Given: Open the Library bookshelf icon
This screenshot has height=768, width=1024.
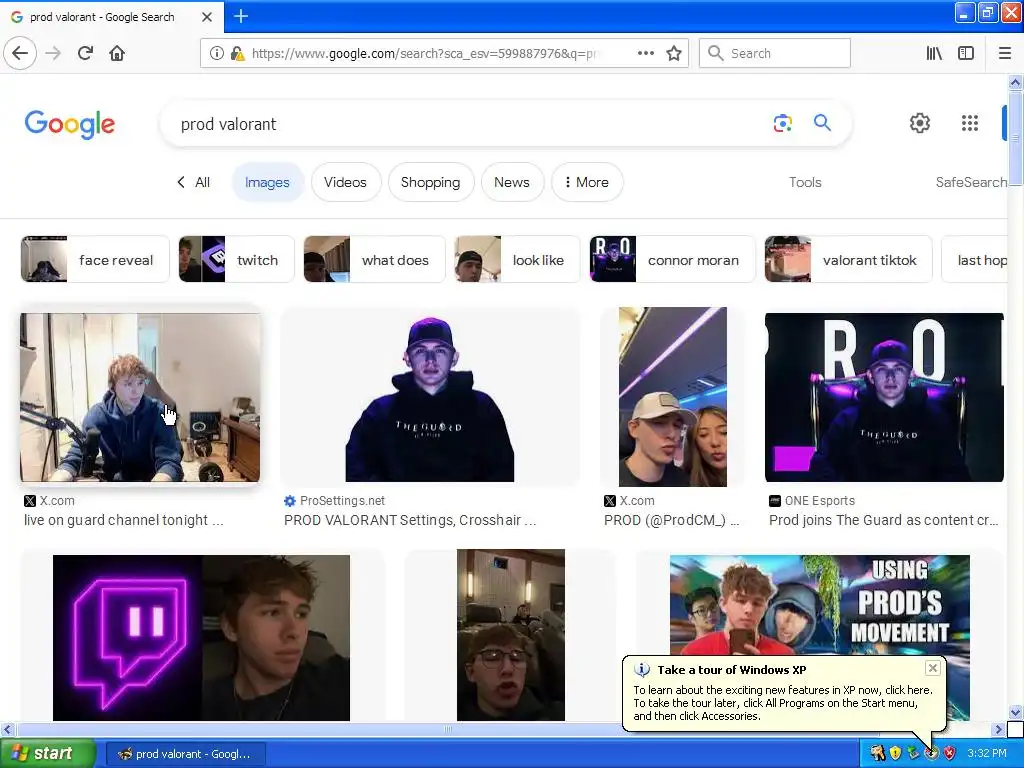Looking at the screenshot, I should (x=935, y=54).
